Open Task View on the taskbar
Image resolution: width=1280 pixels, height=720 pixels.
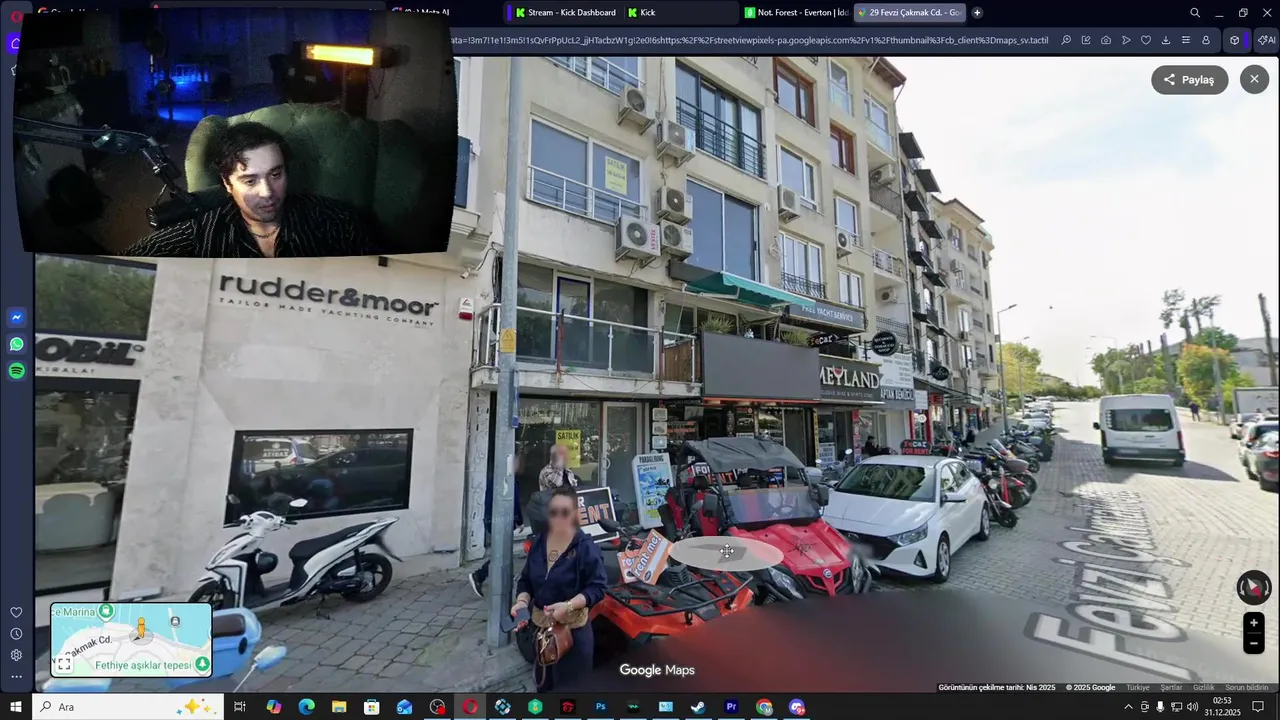(x=240, y=707)
